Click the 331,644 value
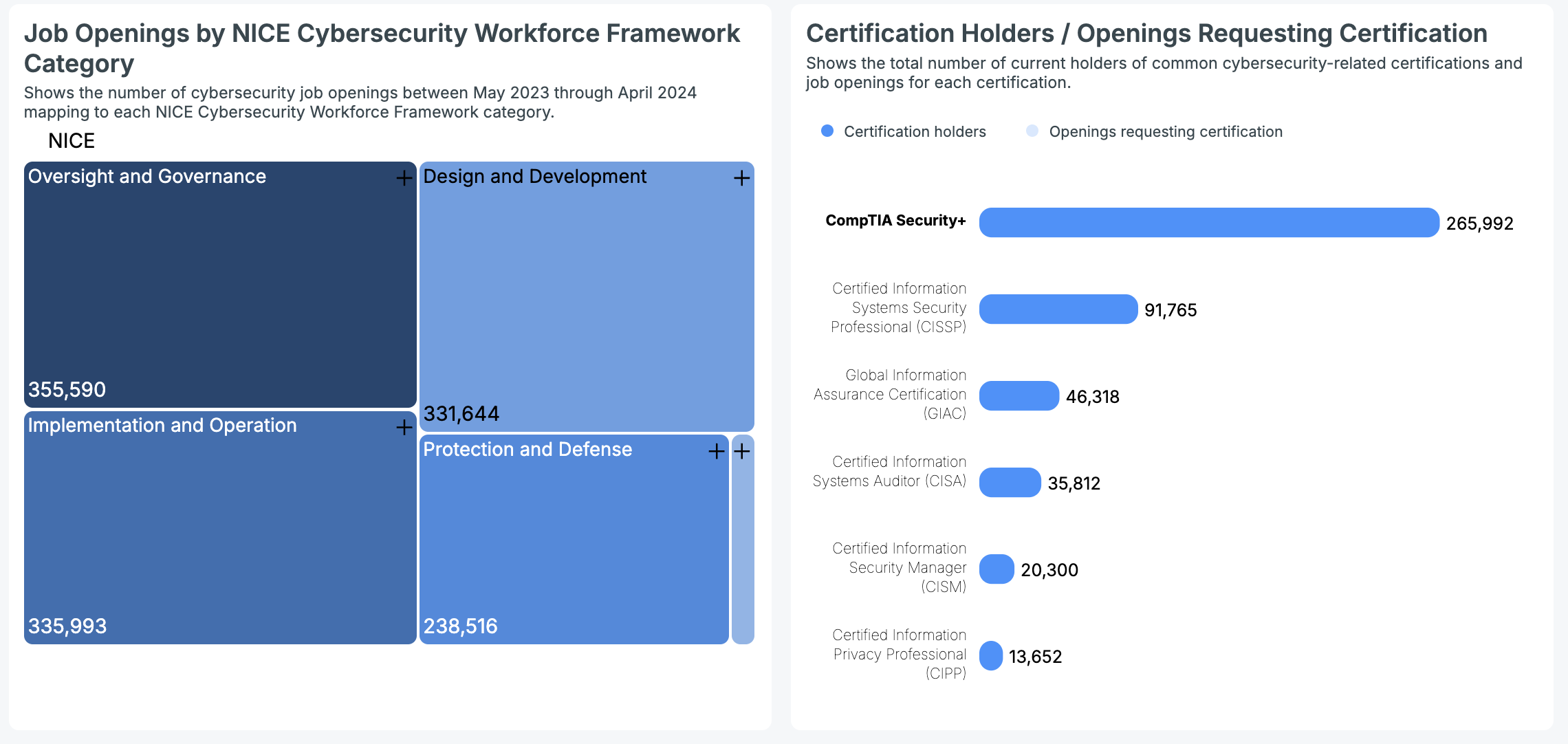 [461, 414]
